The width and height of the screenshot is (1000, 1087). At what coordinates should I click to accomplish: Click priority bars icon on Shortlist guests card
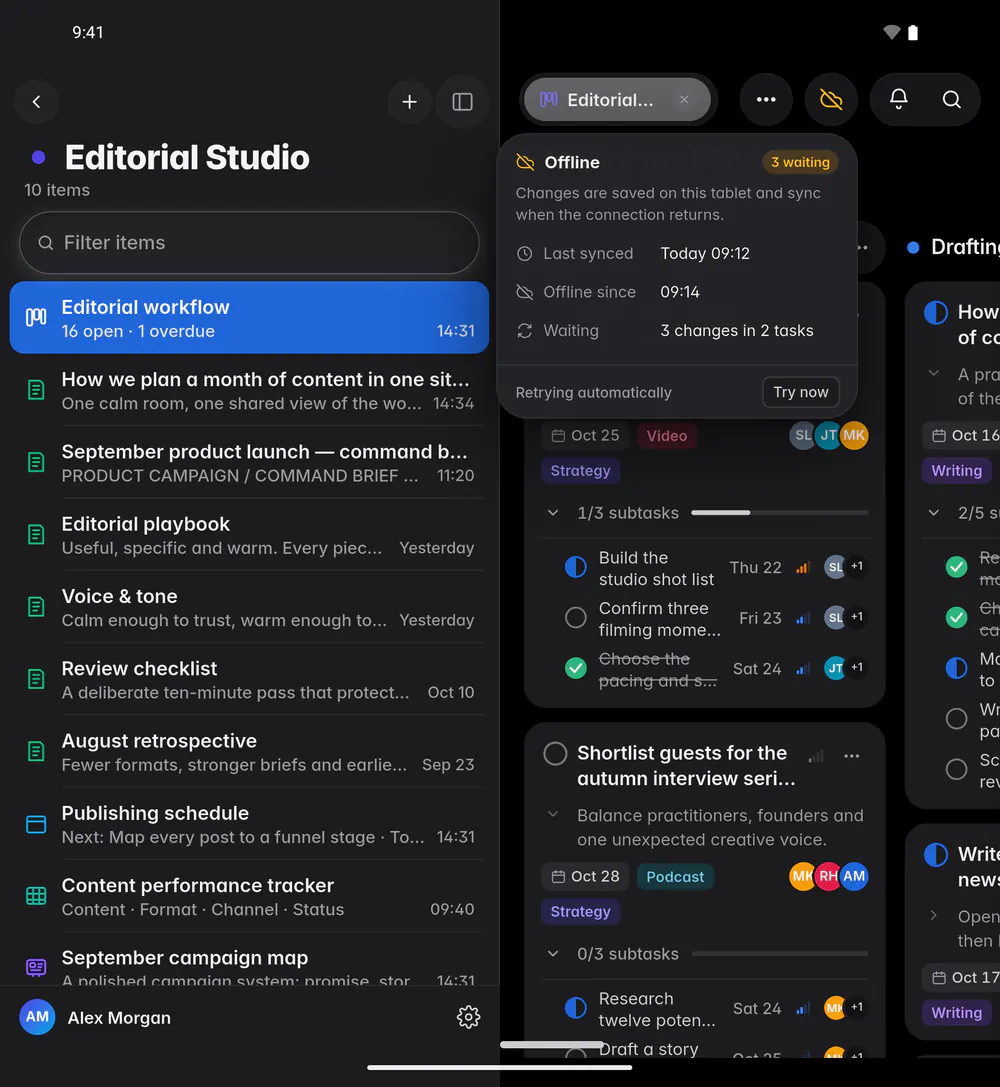[816, 756]
